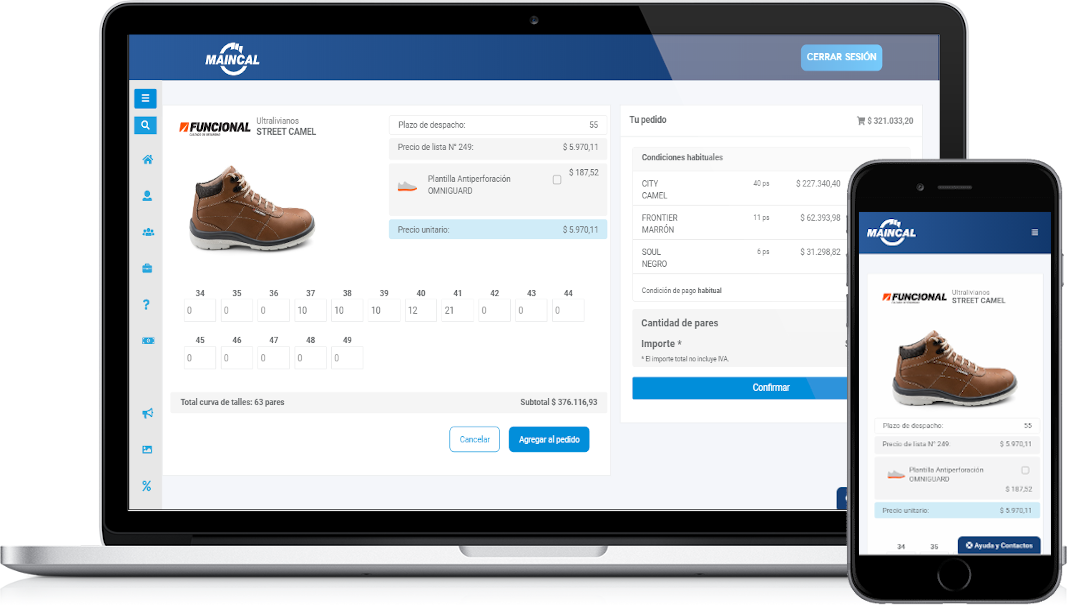Image resolution: width=1069 pixels, height=606 pixels.
Task: Click Precio de lista N° 249 row on the laptop
Action: tap(498, 147)
